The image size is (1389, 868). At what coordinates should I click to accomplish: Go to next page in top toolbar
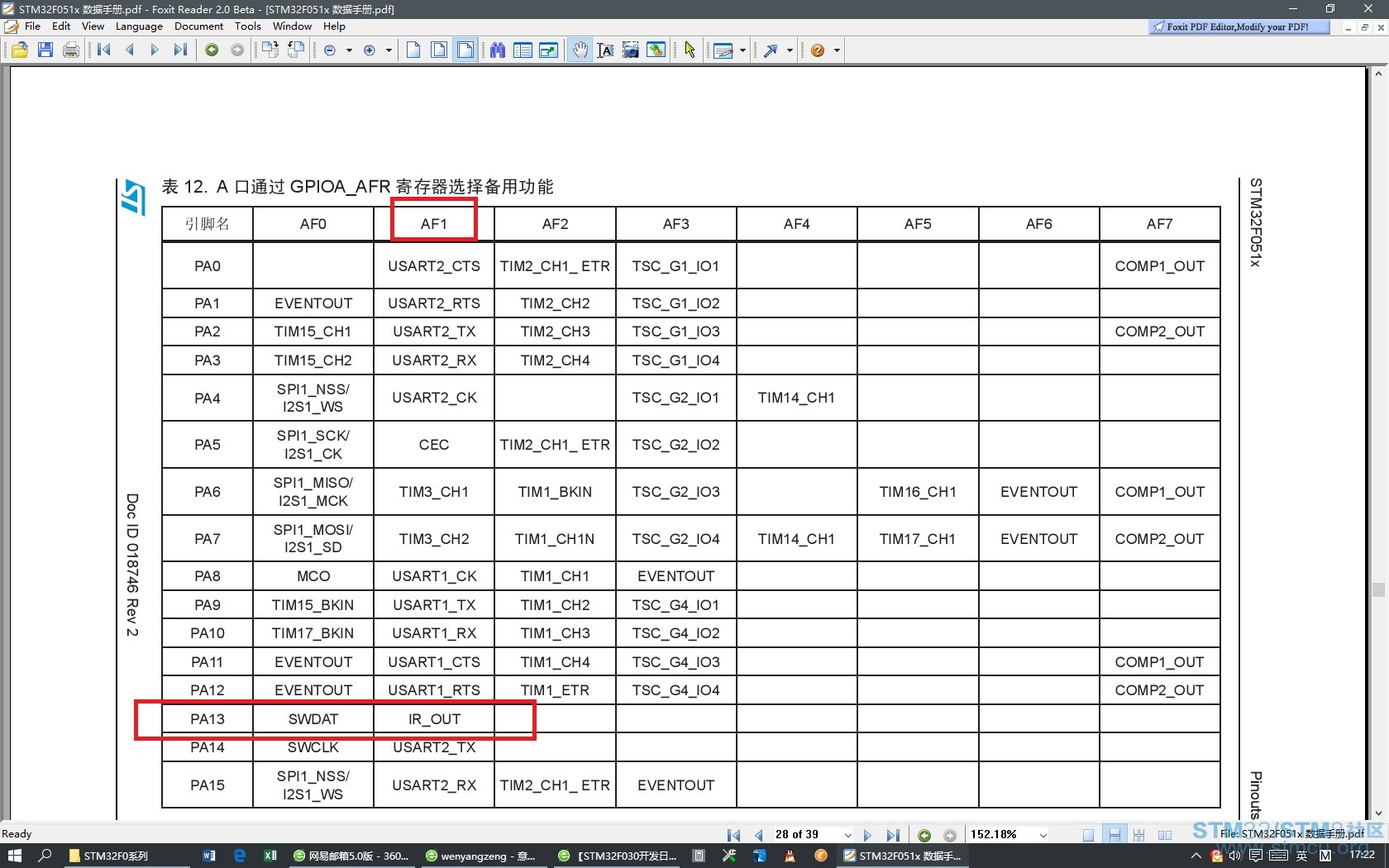point(155,50)
